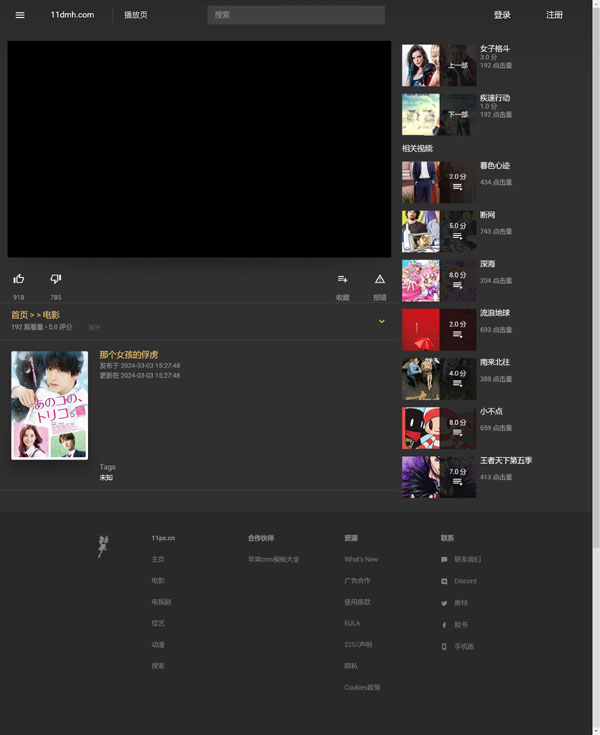Click the playlist icon on 断网 thumbnail
The width and height of the screenshot is (600, 735).
point(457,237)
